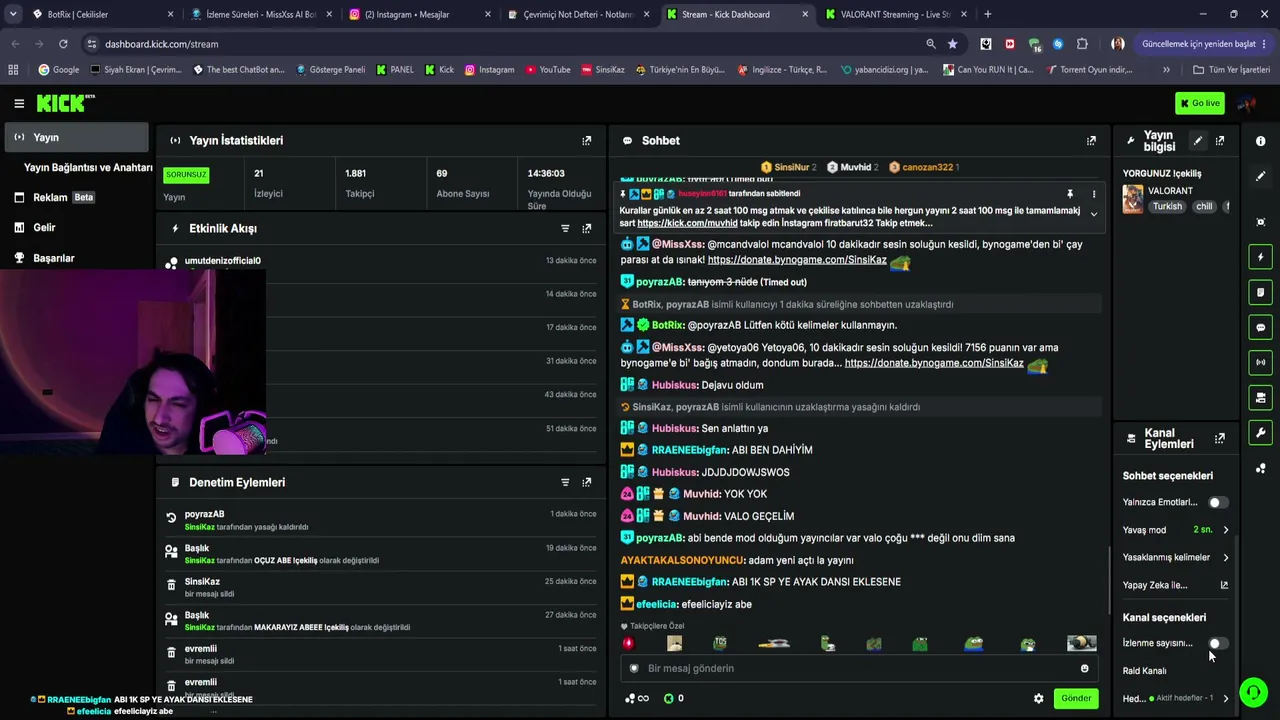Viewport: 1280px width, 720px height.
Task: Open the kick.com/muvhid link
Action: [x=687, y=223]
